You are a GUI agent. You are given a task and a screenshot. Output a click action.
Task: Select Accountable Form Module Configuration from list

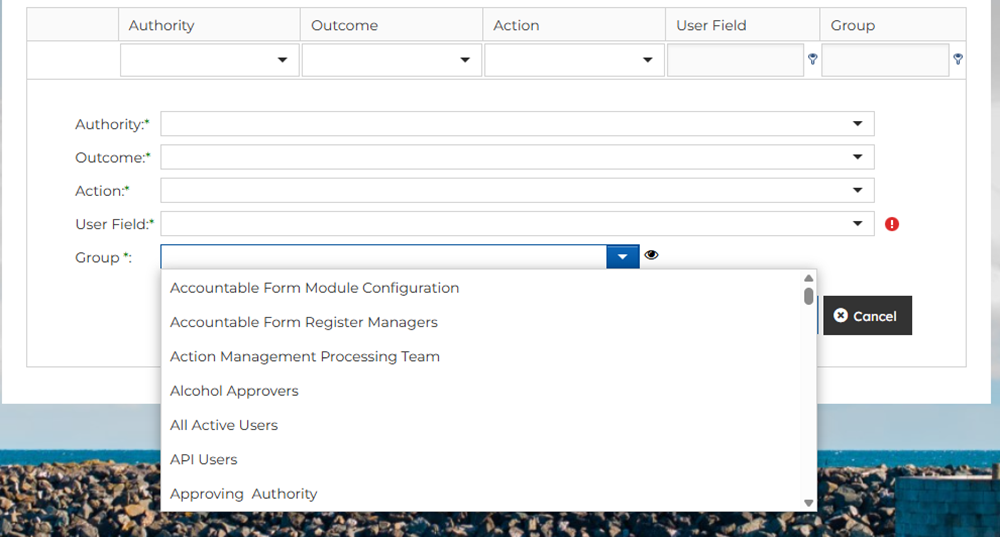pyautogui.click(x=314, y=288)
